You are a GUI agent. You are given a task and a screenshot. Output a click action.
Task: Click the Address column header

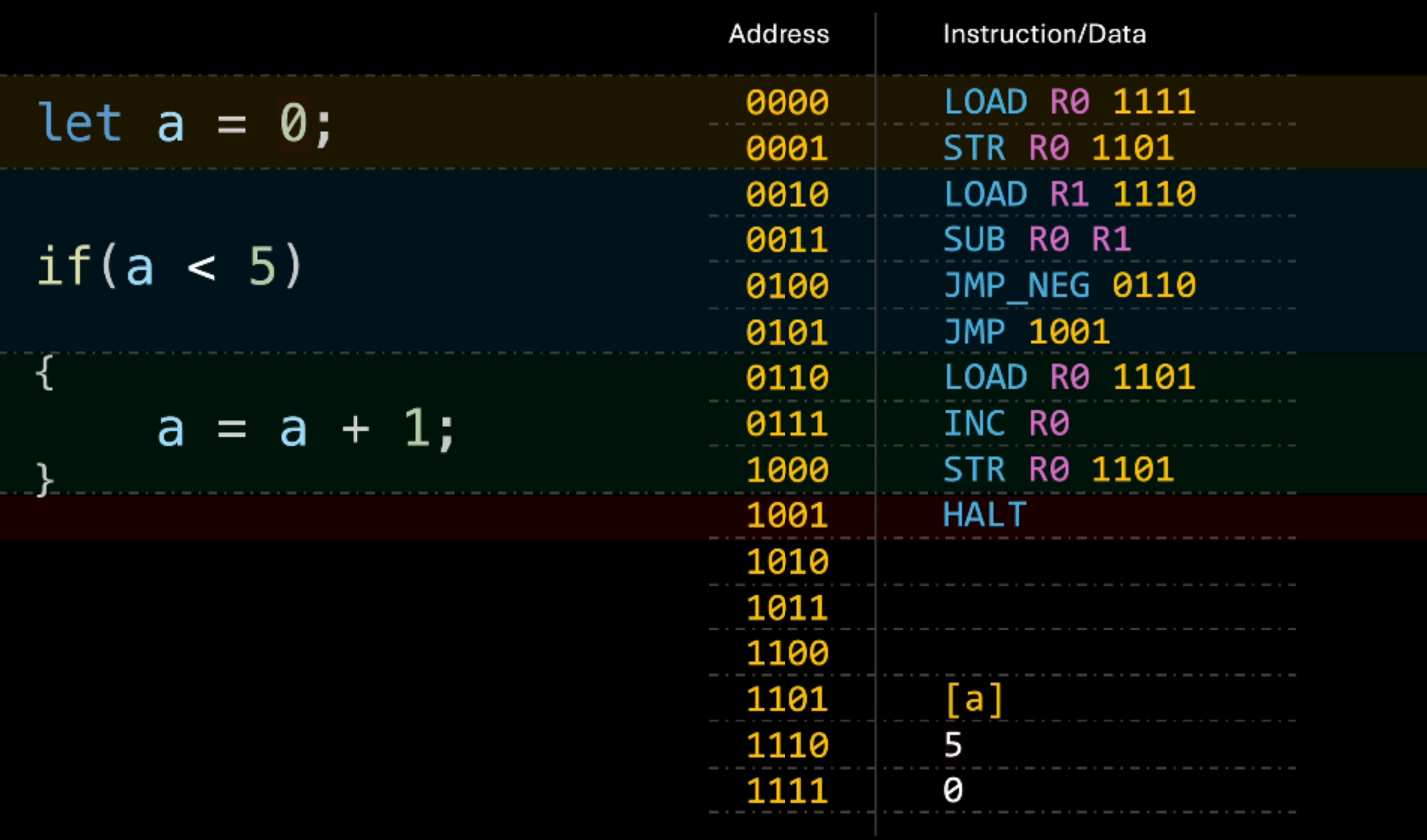[x=779, y=34]
